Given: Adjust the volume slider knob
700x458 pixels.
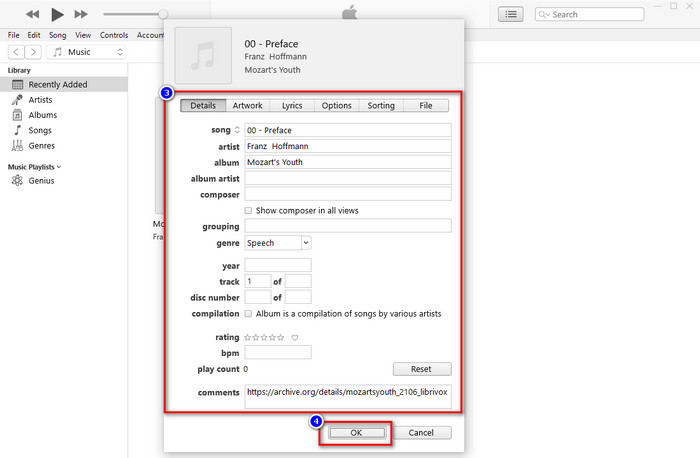Looking at the screenshot, I should (x=163, y=14).
